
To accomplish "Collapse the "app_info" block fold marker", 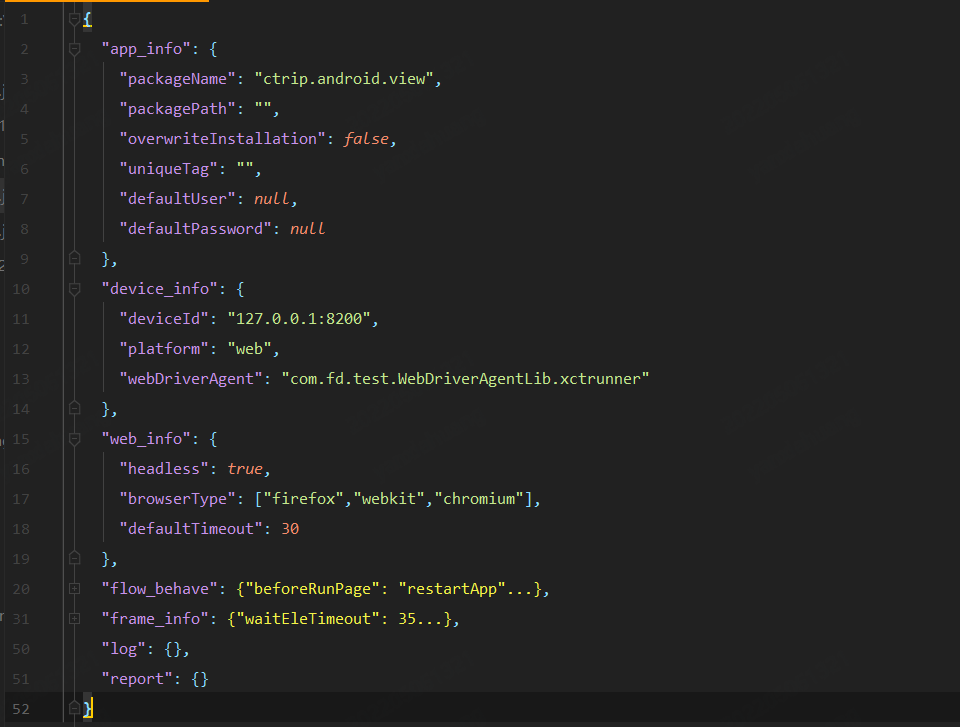I will [74, 49].
